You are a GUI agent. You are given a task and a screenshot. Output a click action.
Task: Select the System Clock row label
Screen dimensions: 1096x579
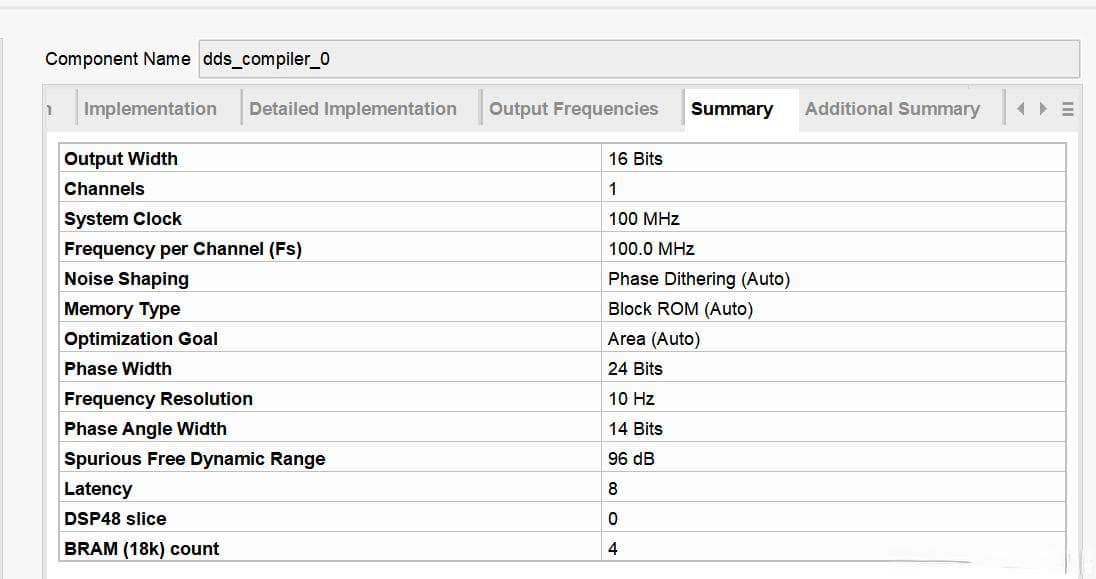click(x=123, y=219)
